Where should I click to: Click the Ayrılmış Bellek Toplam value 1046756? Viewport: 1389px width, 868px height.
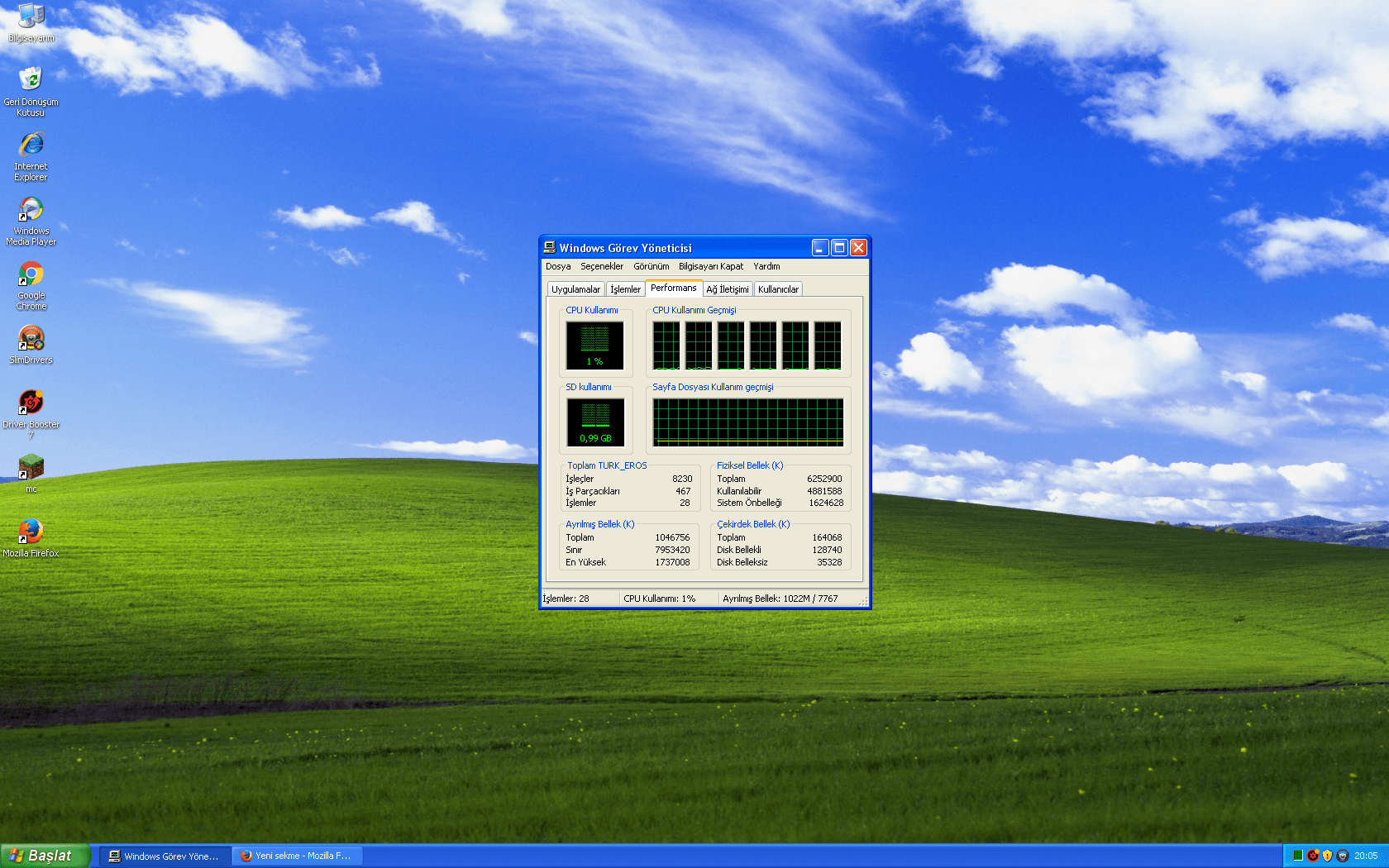pos(672,537)
